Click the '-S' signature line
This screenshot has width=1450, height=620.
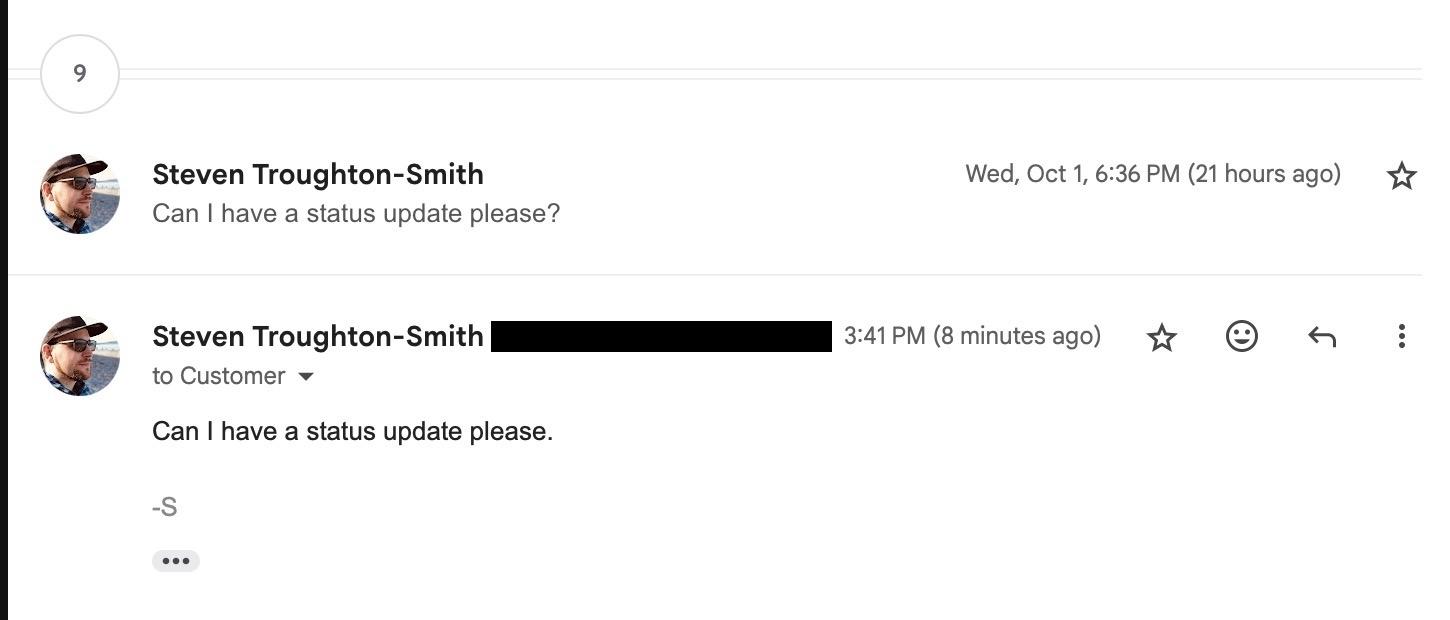[x=165, y=507]
